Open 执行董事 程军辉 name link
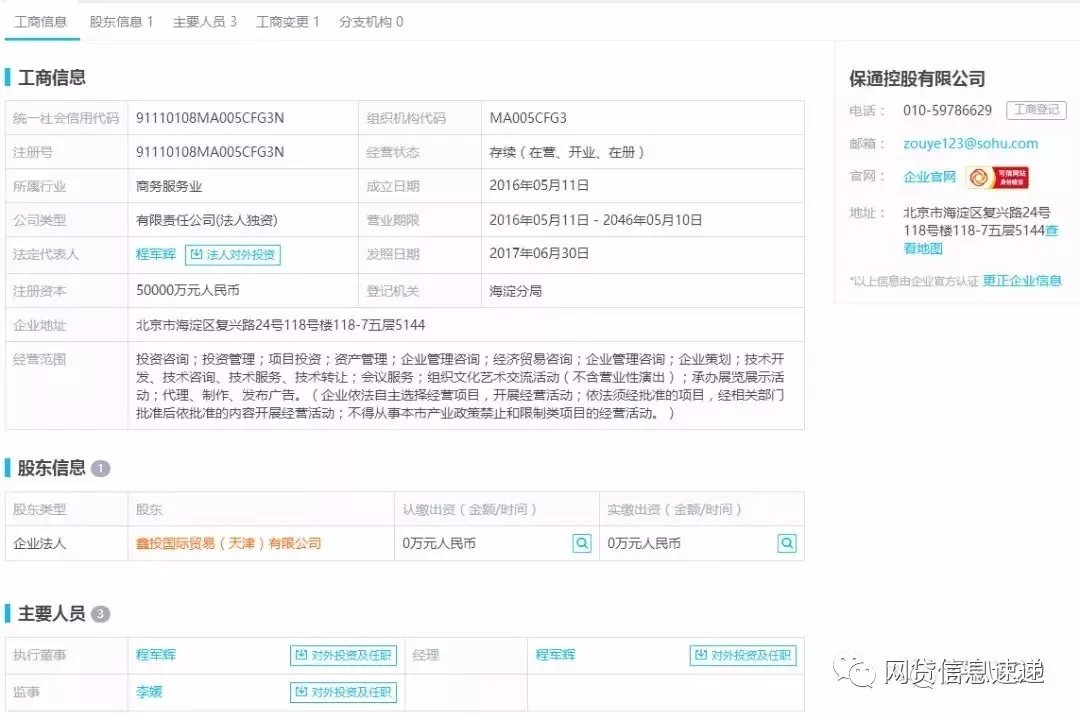 coord(156,655)
